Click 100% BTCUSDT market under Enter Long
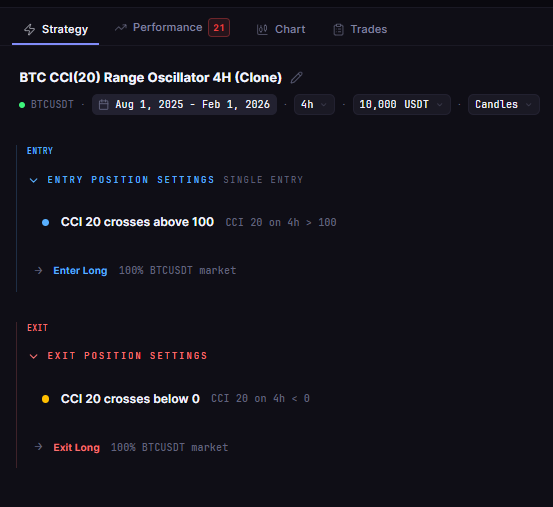This screenshot has height=507, width=553. pos(177,270)
